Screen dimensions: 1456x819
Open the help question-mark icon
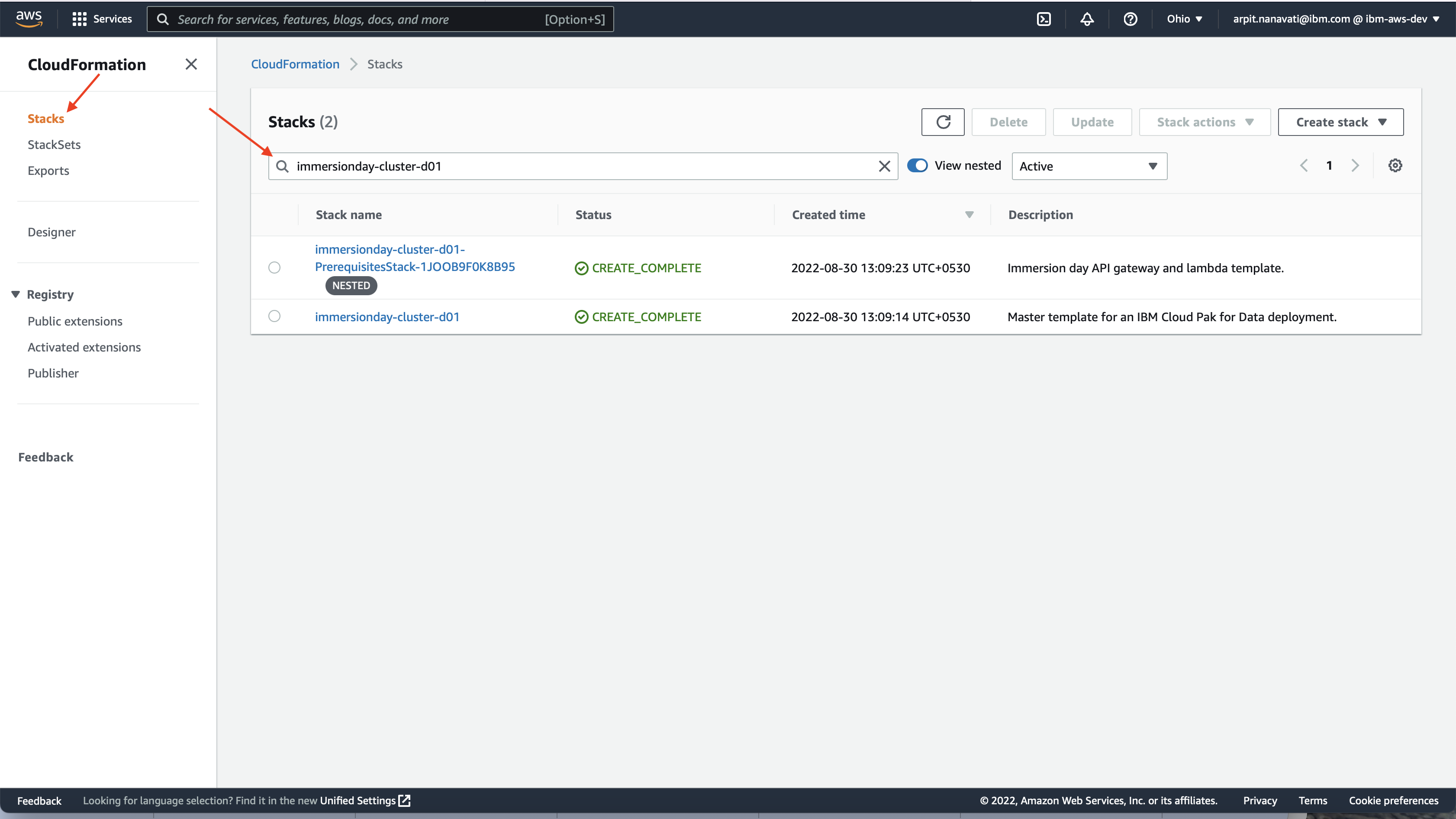(x=1130, y=19)
